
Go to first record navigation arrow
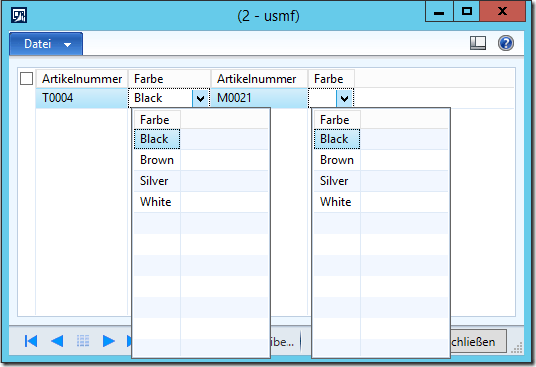tap(31, 341)
